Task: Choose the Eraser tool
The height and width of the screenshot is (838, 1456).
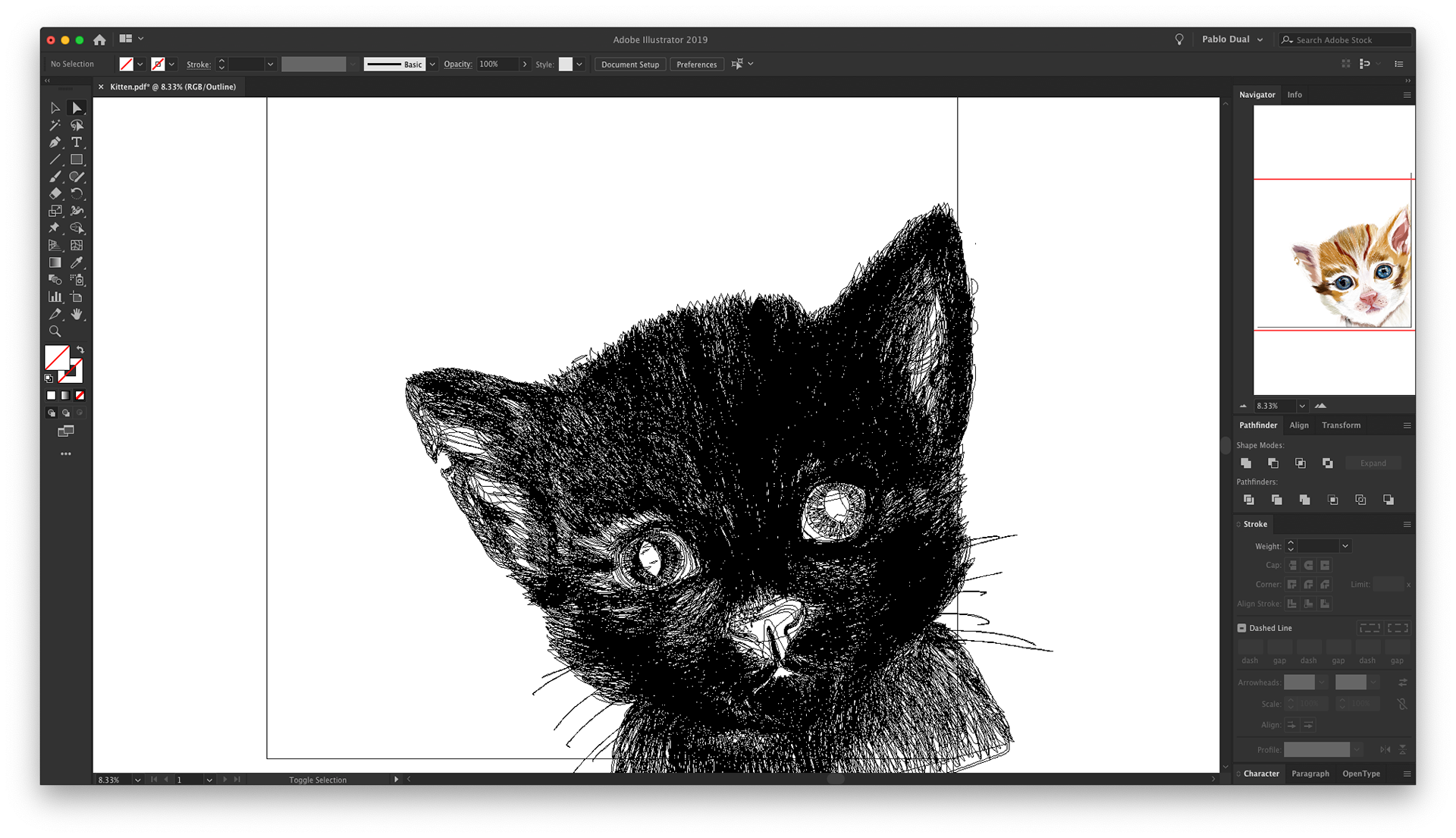Action: [x=55, y=194]
